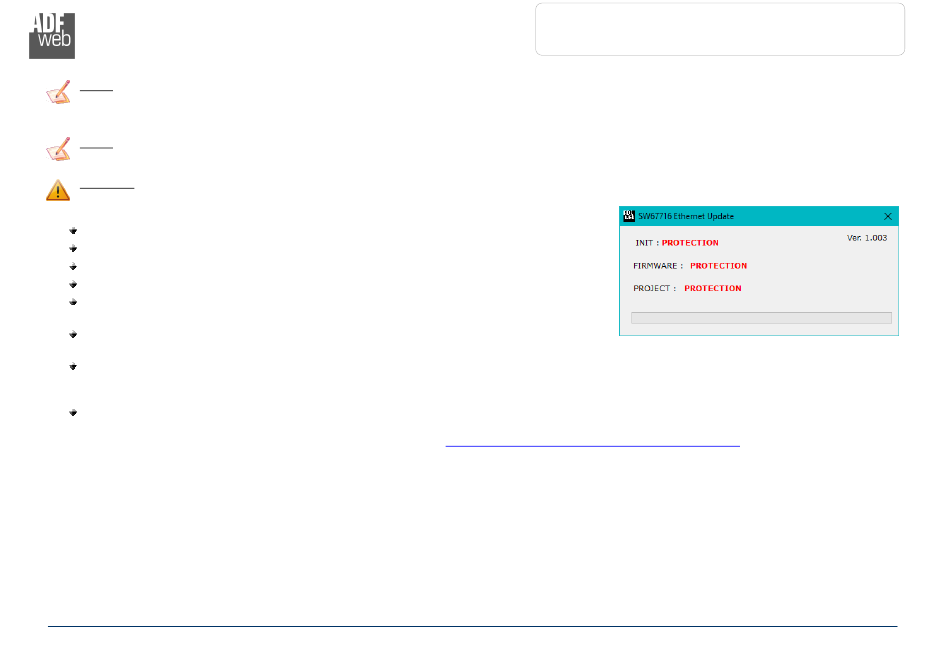Image resolution: width=950 pixels, height=659 pixels.
Task: Click the SW67716 Ethernet Update title bar icon
Action: 629,216
